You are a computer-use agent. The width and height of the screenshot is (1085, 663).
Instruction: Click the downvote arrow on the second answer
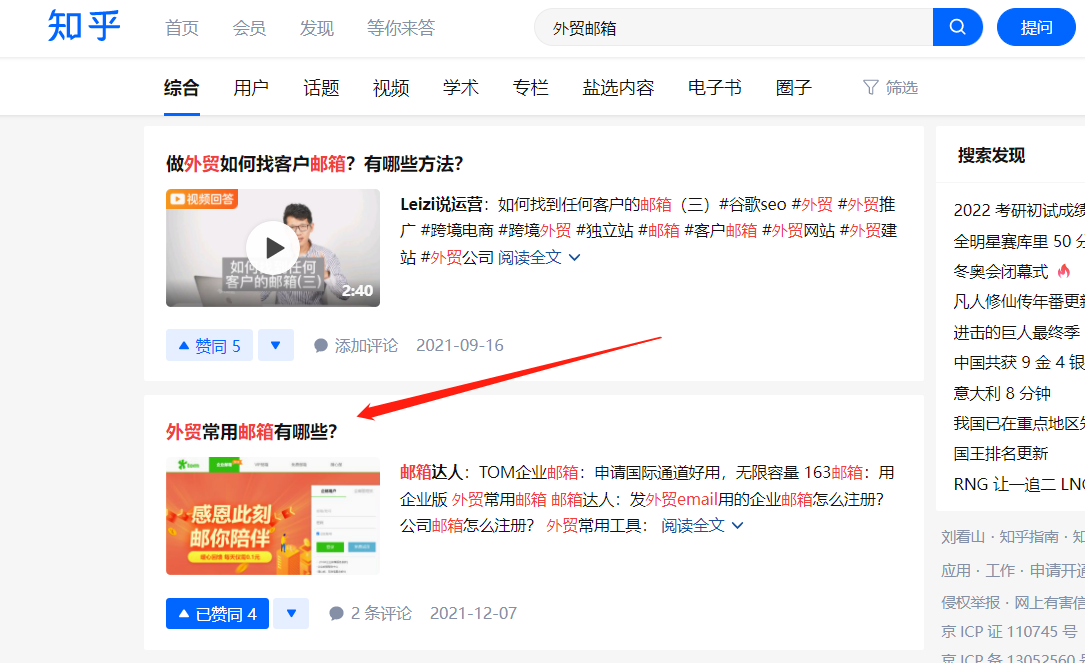pos(291,613)
